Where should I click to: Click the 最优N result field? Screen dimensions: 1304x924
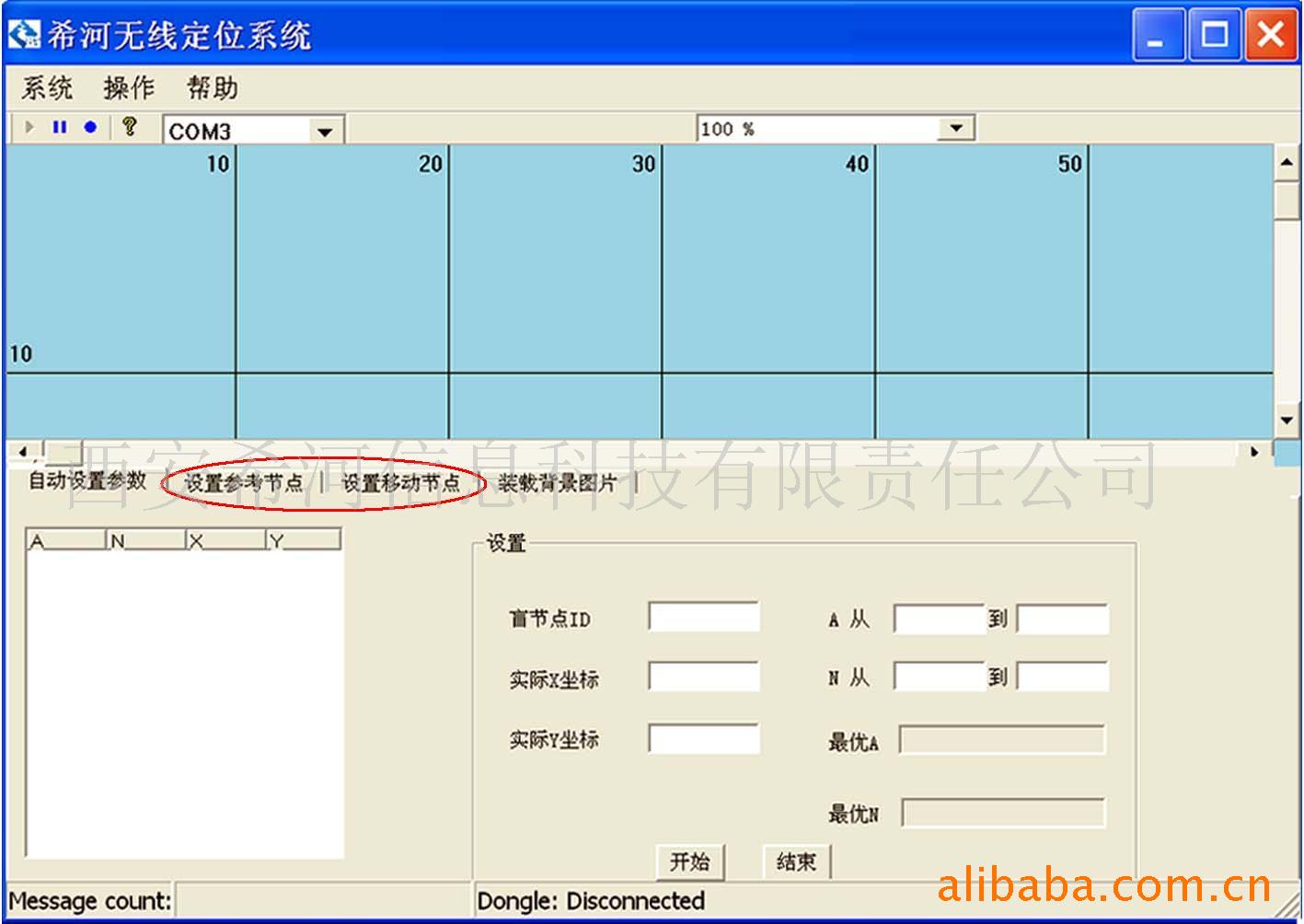click(1003, 813)
